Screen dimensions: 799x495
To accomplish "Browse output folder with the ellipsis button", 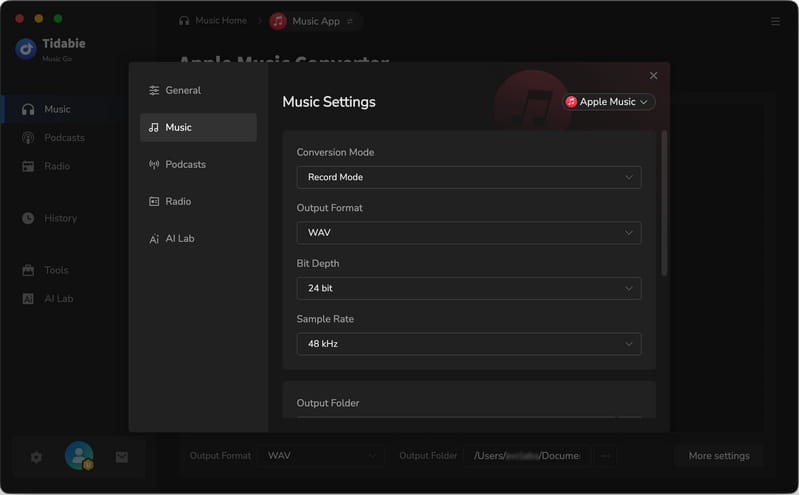I will (x=605, y=456).
